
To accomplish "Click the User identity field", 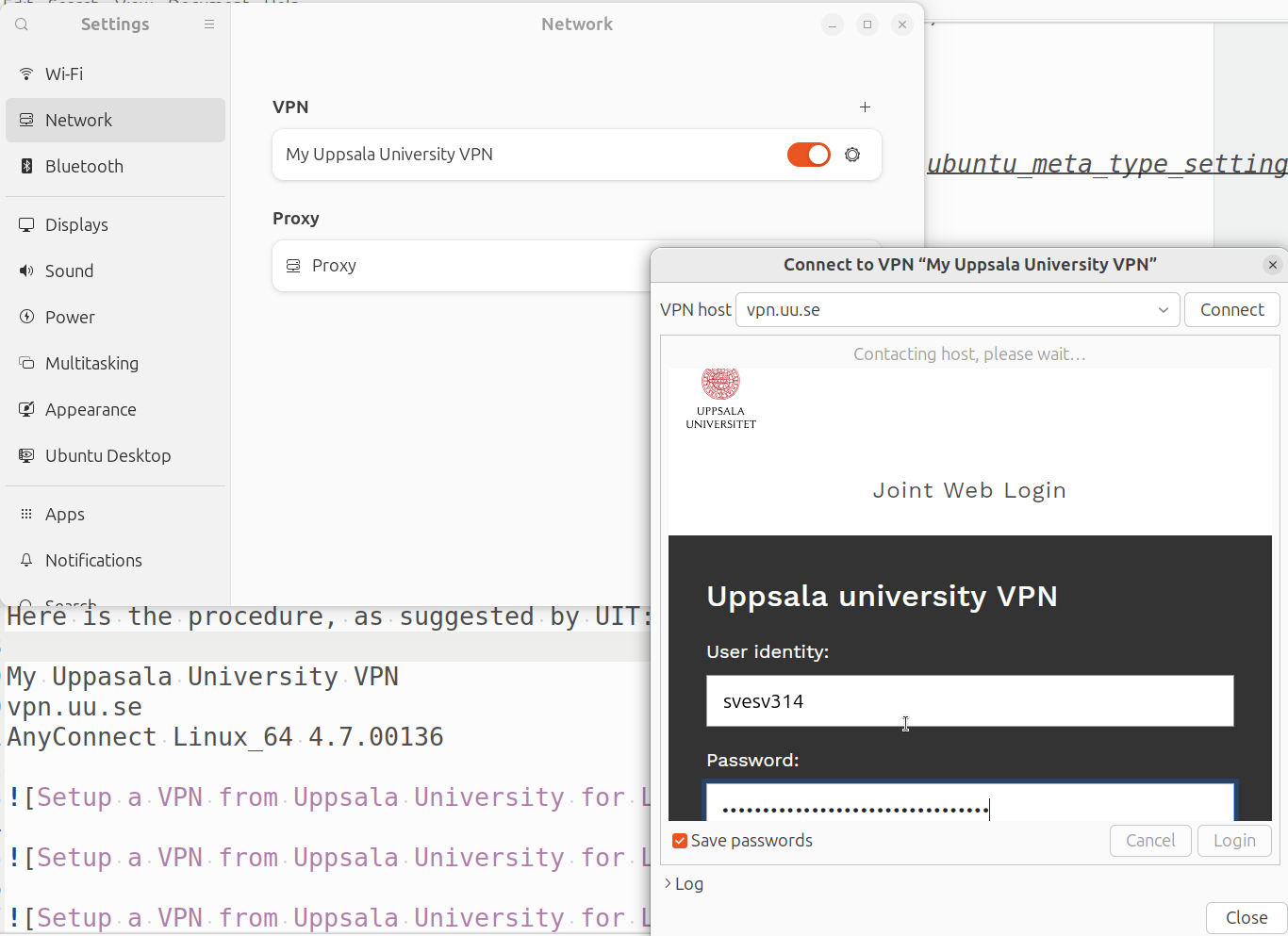I will tap(969, 700).
